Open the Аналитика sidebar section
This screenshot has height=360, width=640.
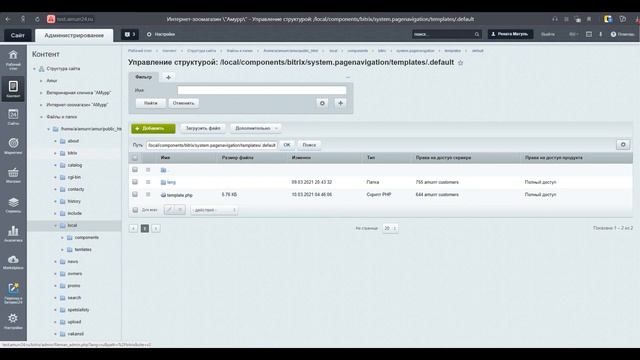[x=13, y=233]
